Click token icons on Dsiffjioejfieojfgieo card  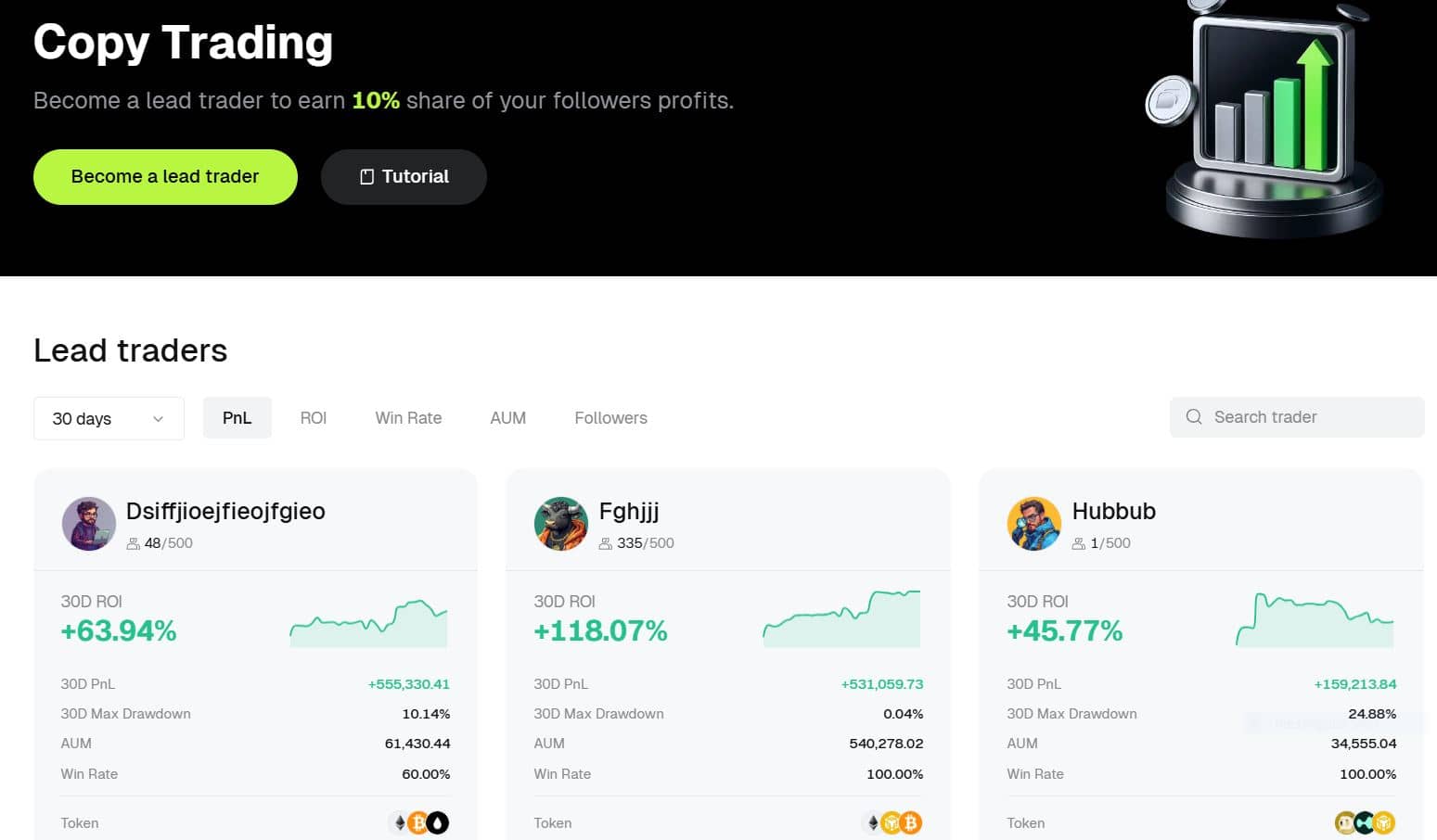click(418, 822)
